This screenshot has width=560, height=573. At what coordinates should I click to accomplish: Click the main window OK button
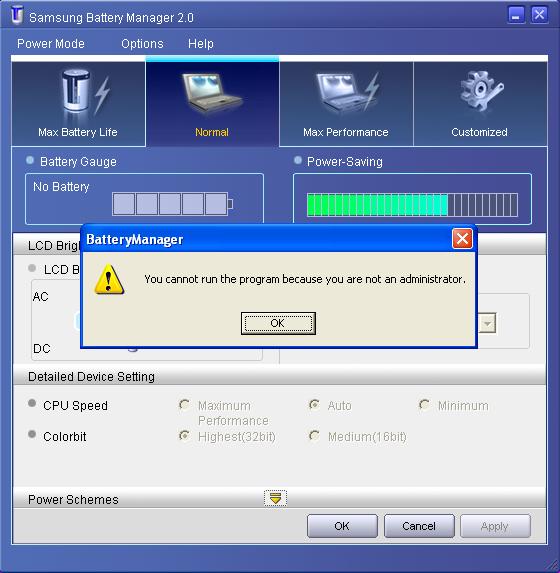pos(342,526)
